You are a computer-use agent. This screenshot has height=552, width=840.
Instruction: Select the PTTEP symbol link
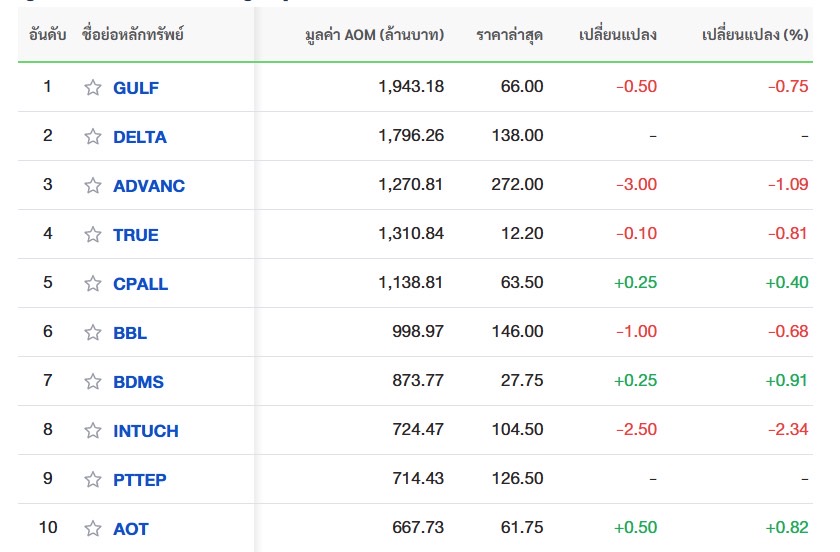click(x=139, y=480)
